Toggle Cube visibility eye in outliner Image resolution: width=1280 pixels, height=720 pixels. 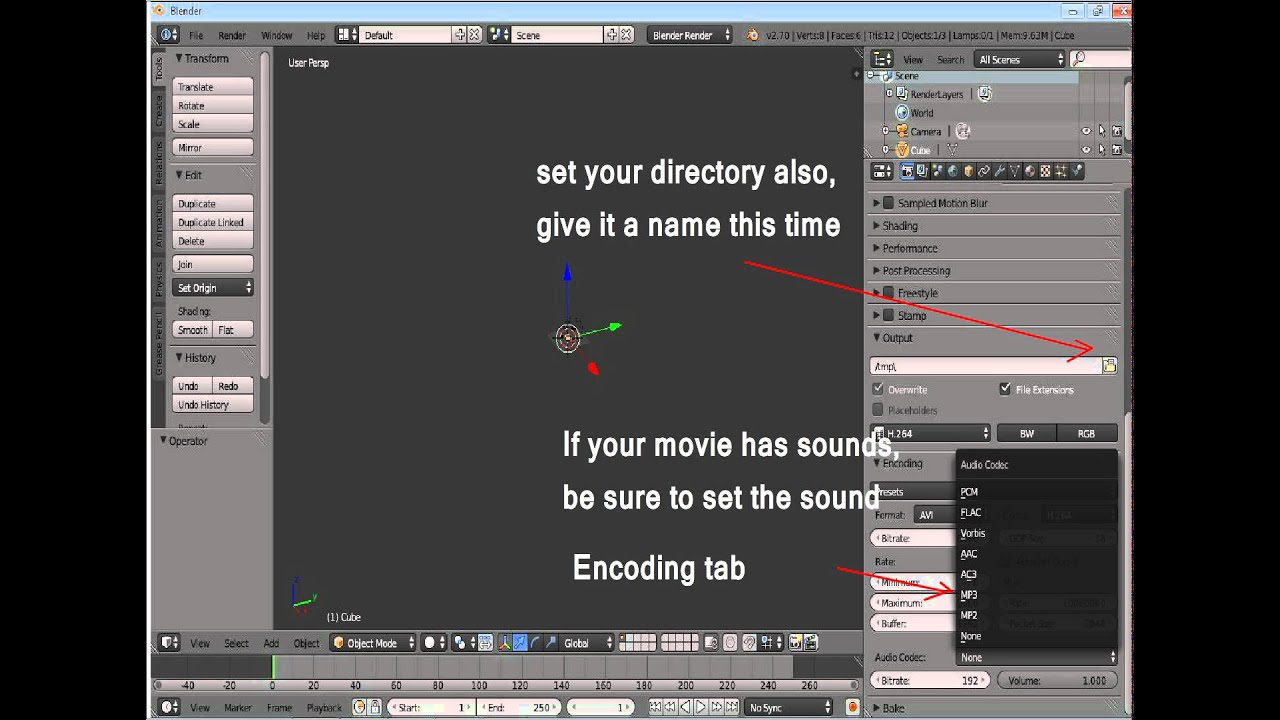[1086, 150]
